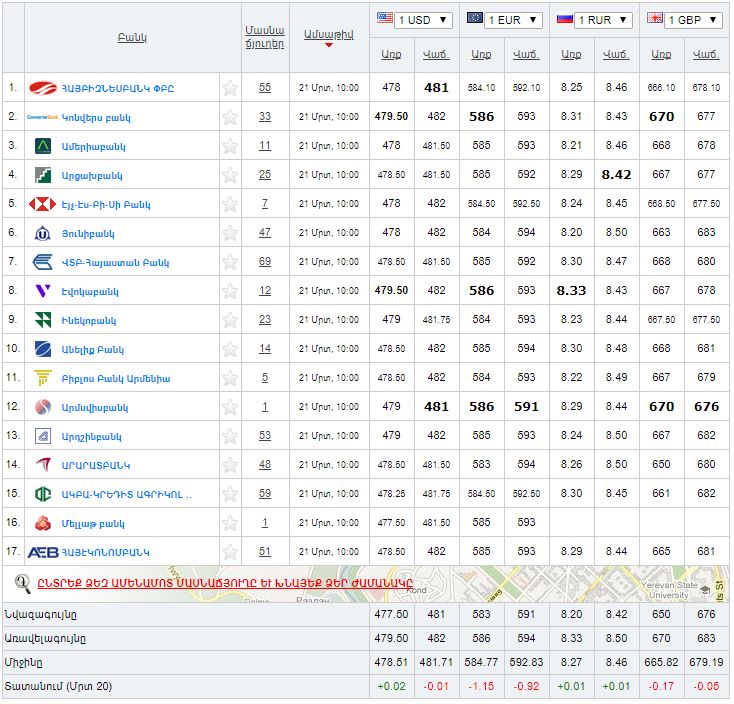Screen dimensions: 734x704
Task: Sort by the Ամսաթիվ date column header
Action: pyautogui.click(x=328, y=34)
